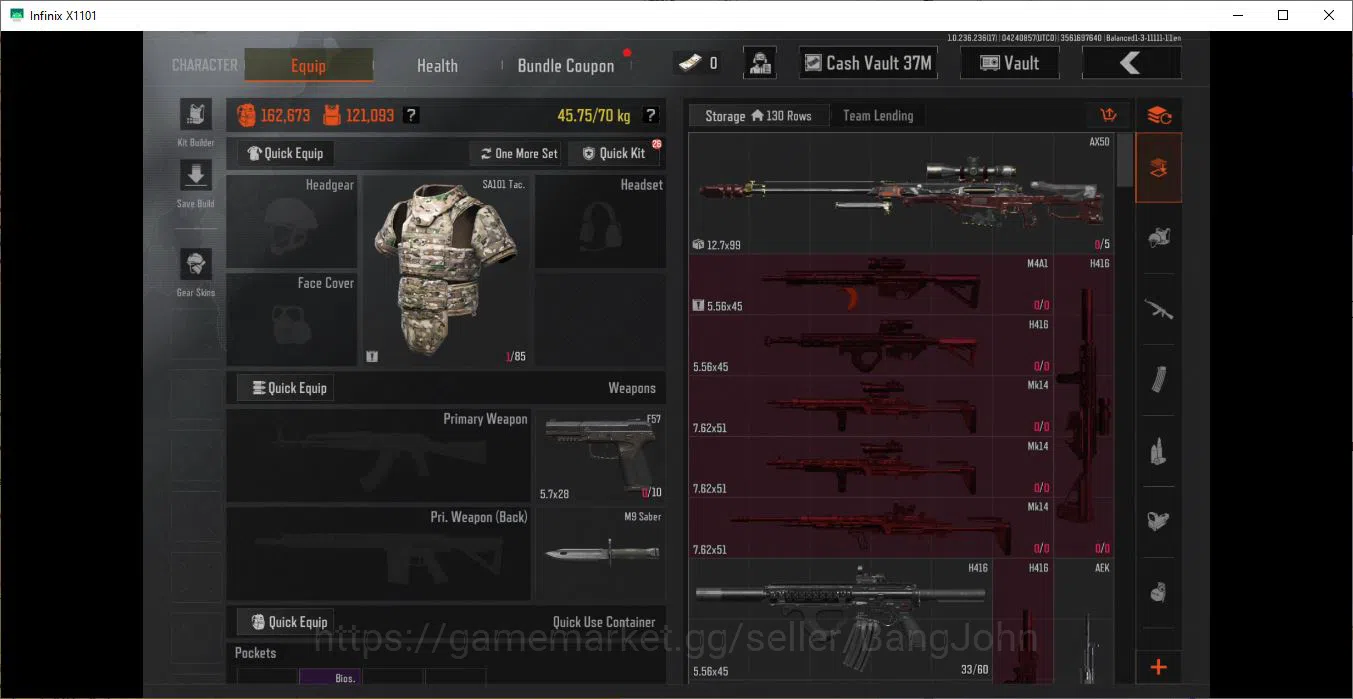Select the M9 Saber knife slot
Image resolution: width=1353 pixels, height=699 pixels.
click(x=600, y=553)
